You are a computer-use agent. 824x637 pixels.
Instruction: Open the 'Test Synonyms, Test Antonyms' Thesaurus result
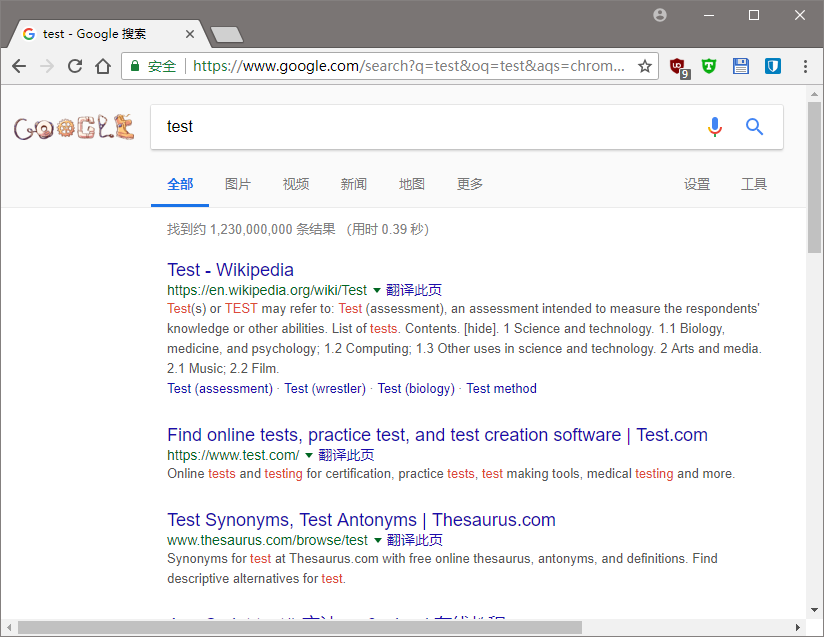pyautogui.click(x=361, y=520)
